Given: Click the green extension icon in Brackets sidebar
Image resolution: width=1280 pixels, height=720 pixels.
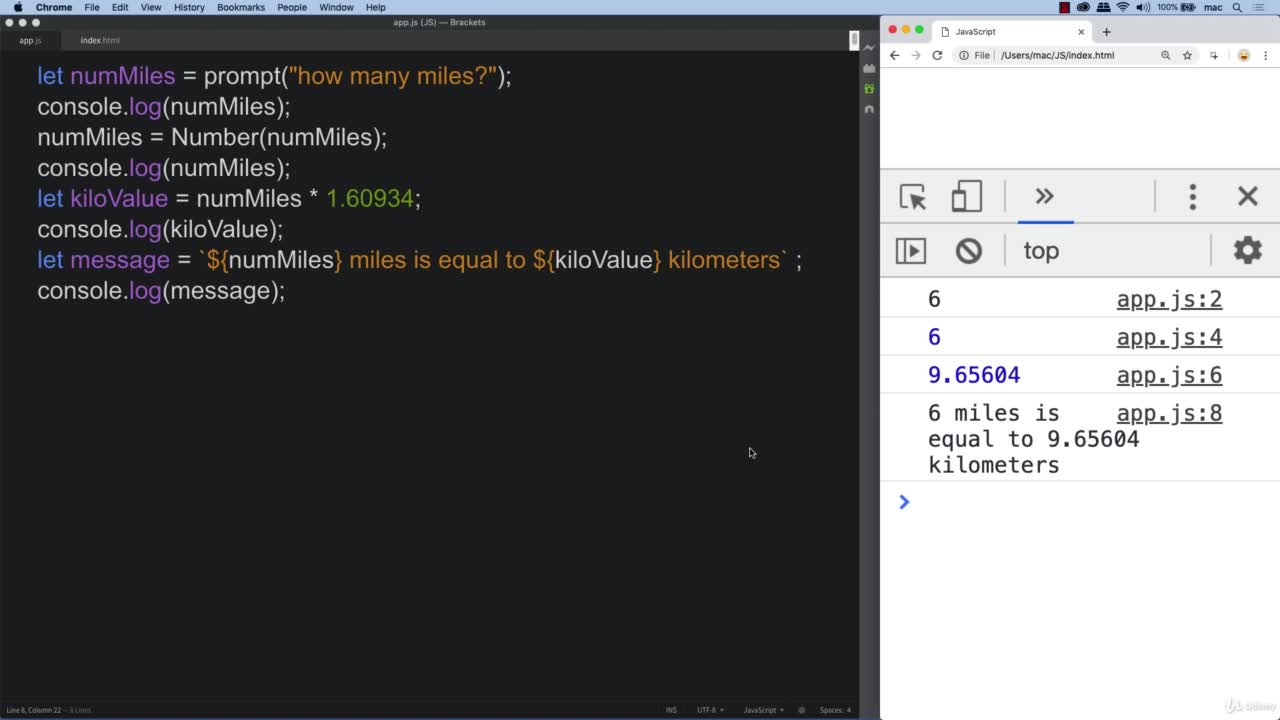Looking at the screenshot, I should pyautogui.click(x=869, y=89).
